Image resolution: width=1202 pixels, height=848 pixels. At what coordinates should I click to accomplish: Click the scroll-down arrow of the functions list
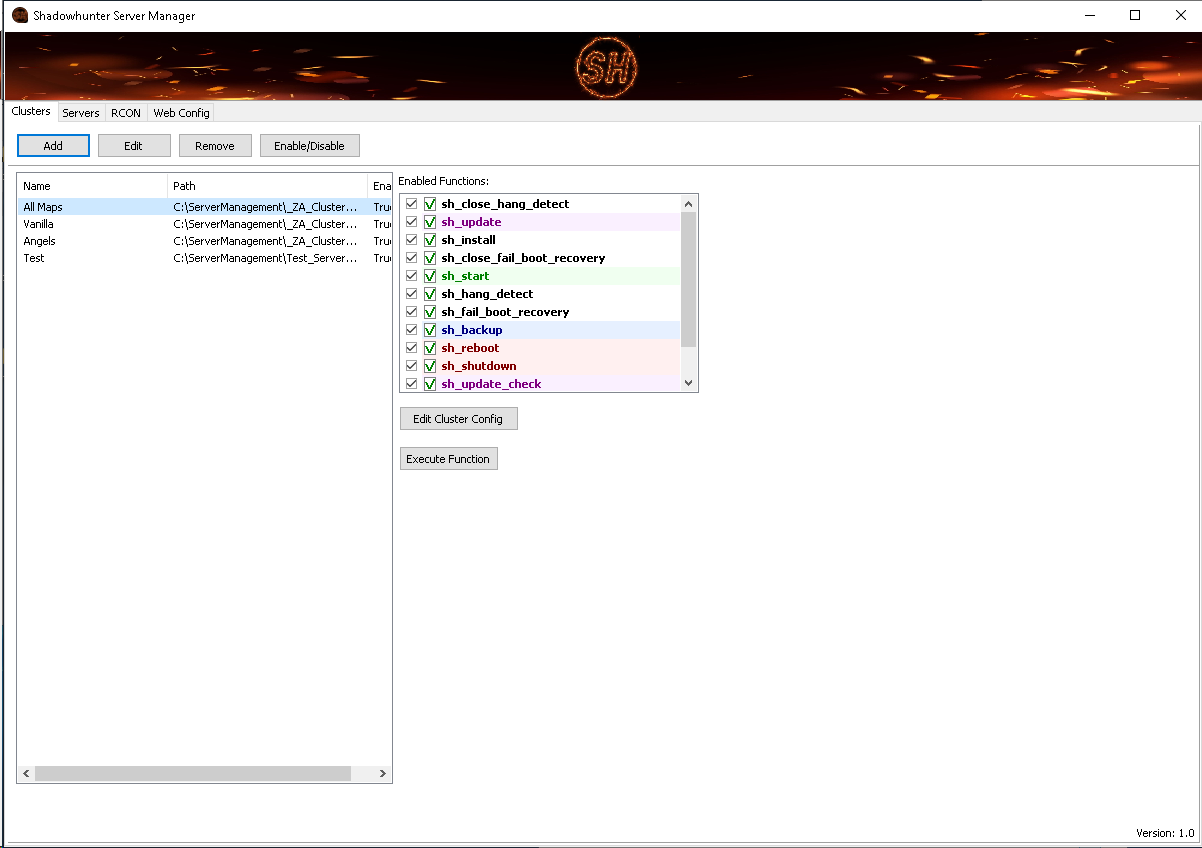click(x=688, y=382)
